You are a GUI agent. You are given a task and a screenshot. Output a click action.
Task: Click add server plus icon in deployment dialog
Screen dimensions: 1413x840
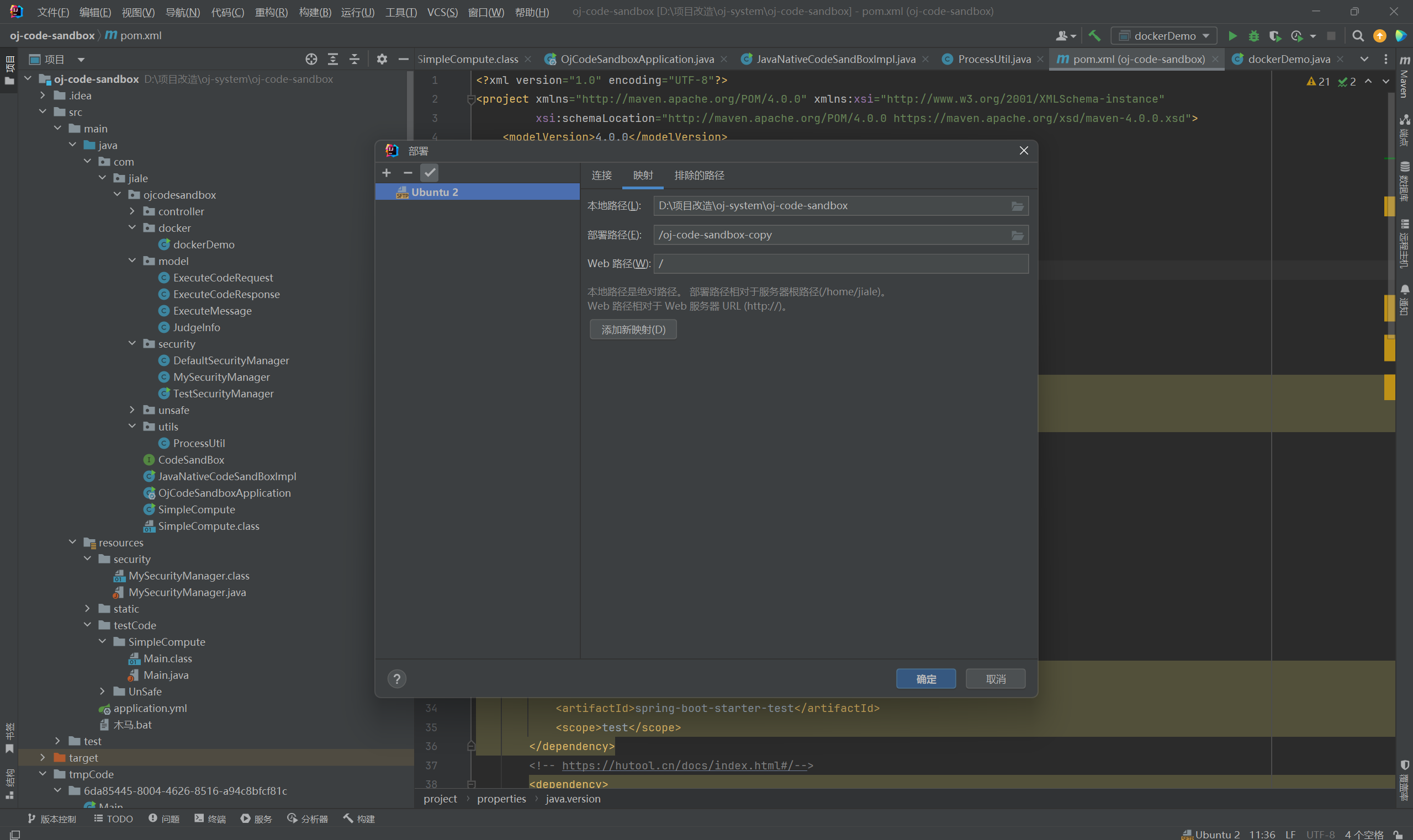click(x=386, y=173)
